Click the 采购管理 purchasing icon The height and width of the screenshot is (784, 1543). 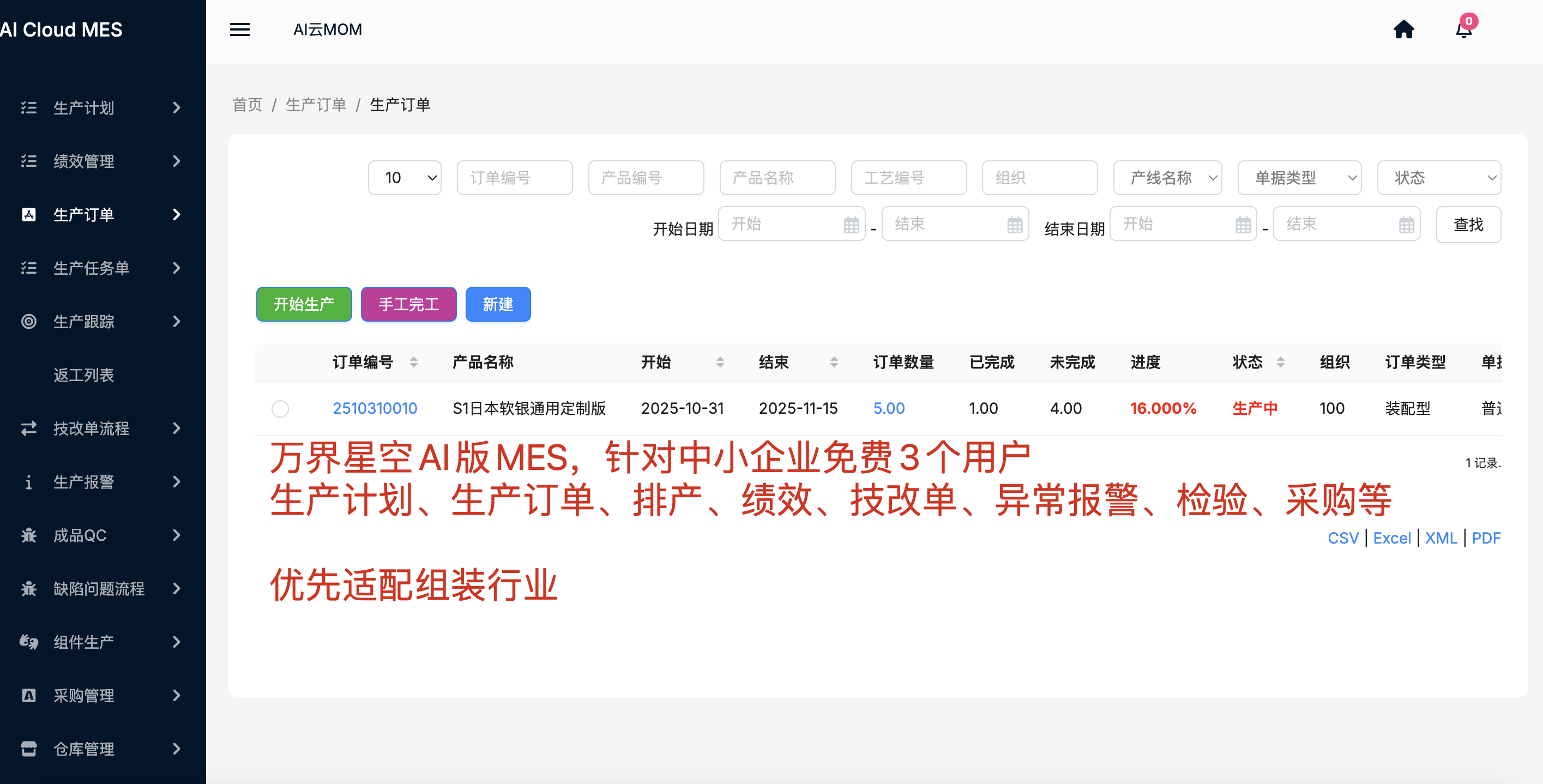pyautogui.click(x=28, y=695)
